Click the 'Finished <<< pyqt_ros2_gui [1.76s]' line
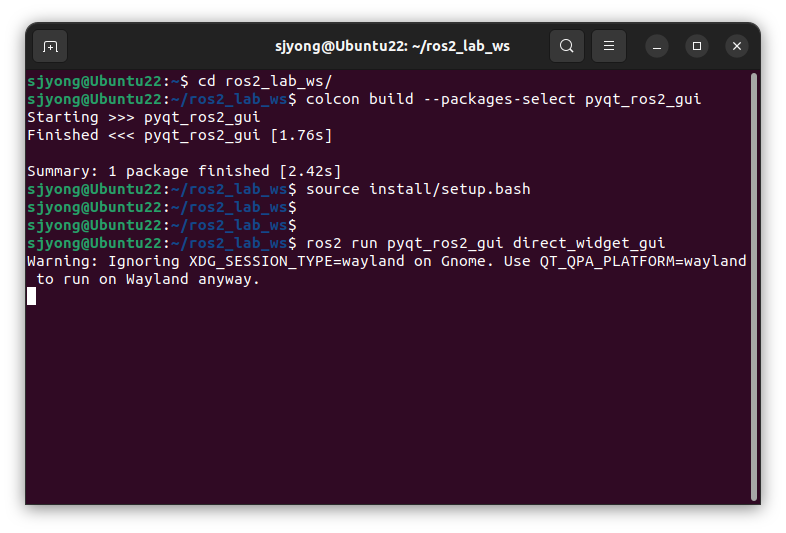Image resolution: width=786 pixels, height=533 pixels. pyautogui.click(x=179, y=135)
